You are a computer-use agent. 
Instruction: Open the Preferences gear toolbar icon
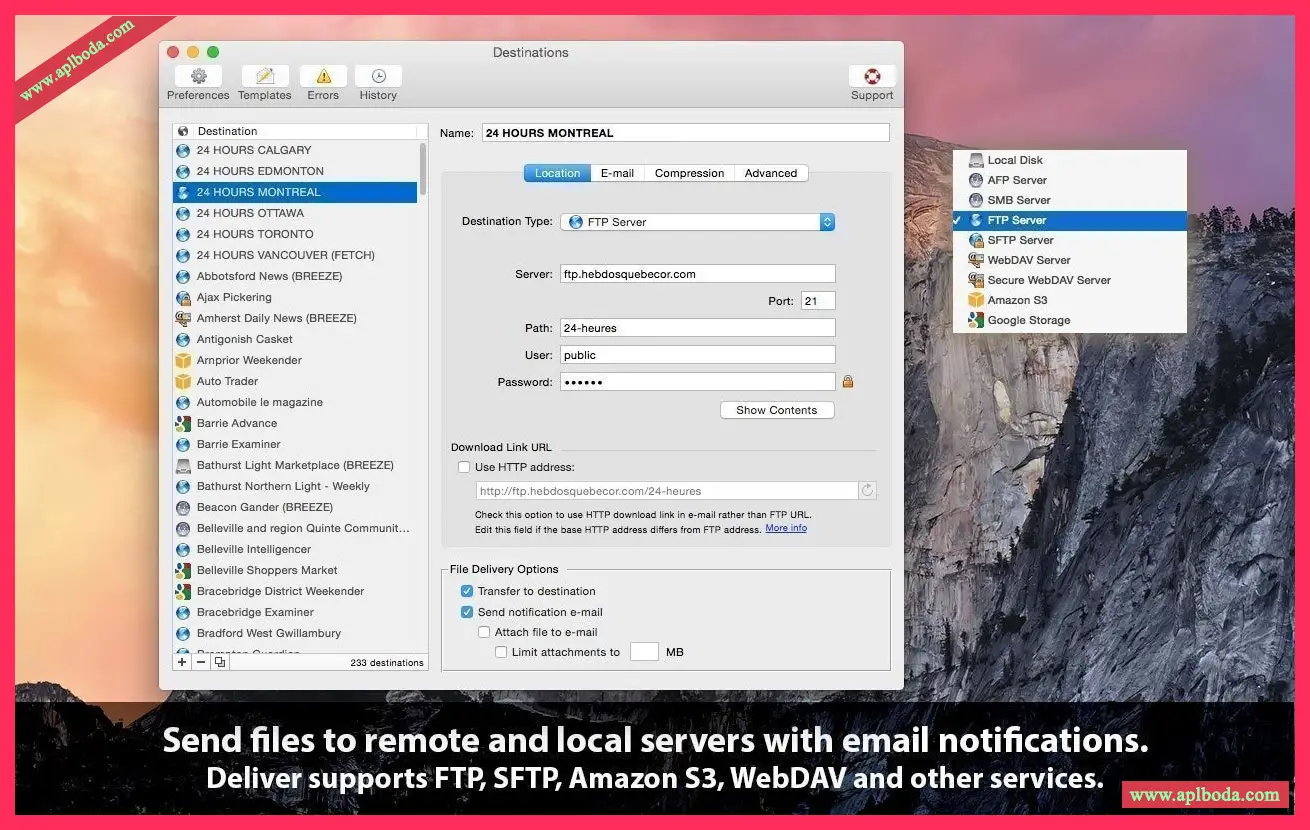click(x=198, y=76)
